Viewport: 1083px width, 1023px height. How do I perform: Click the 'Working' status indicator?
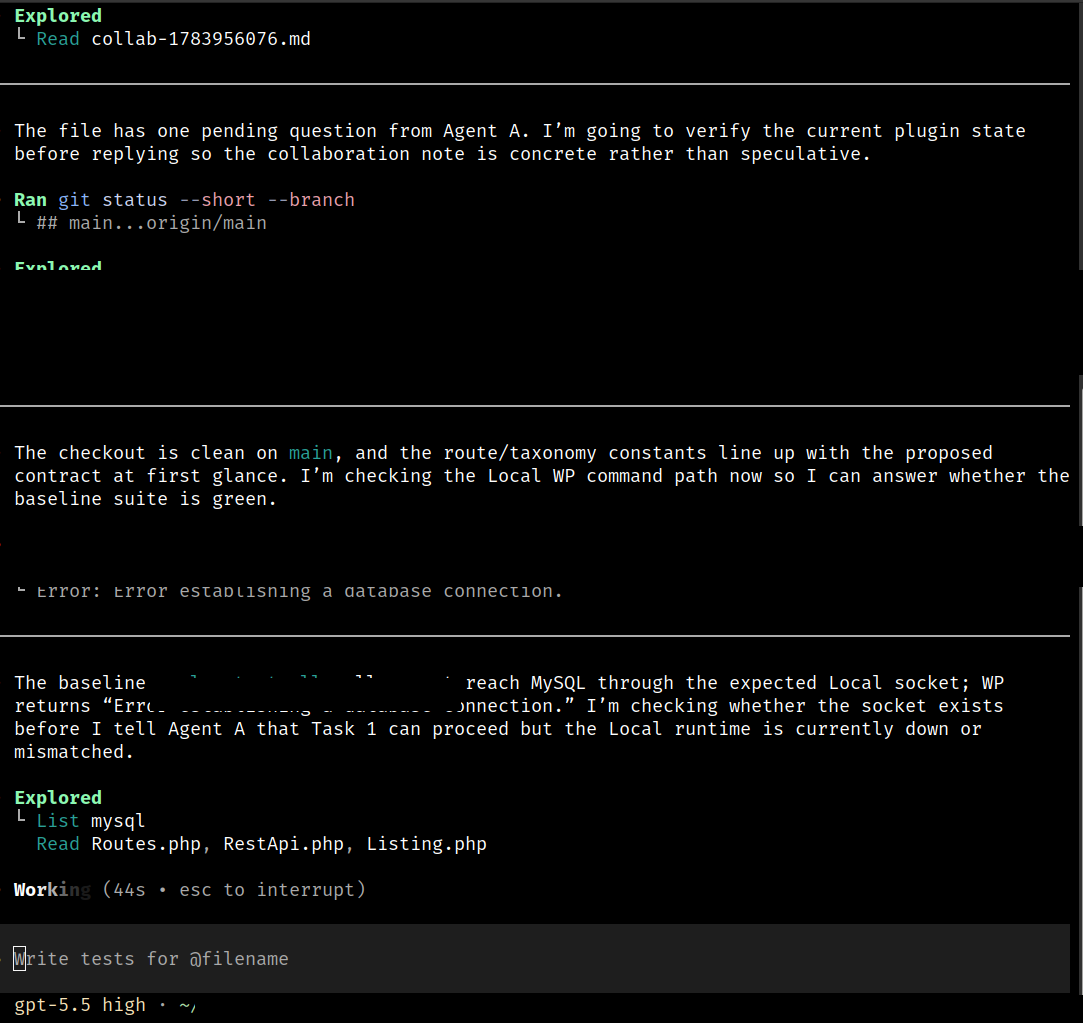coord(52,890)
